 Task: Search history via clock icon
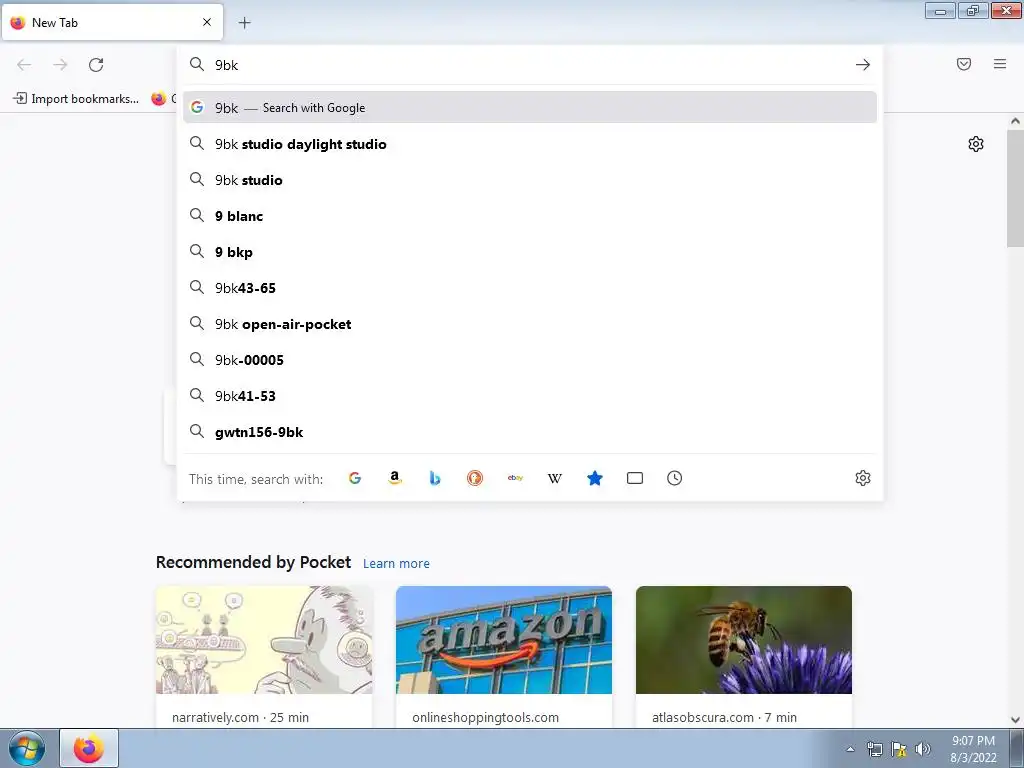pos(675,478)
